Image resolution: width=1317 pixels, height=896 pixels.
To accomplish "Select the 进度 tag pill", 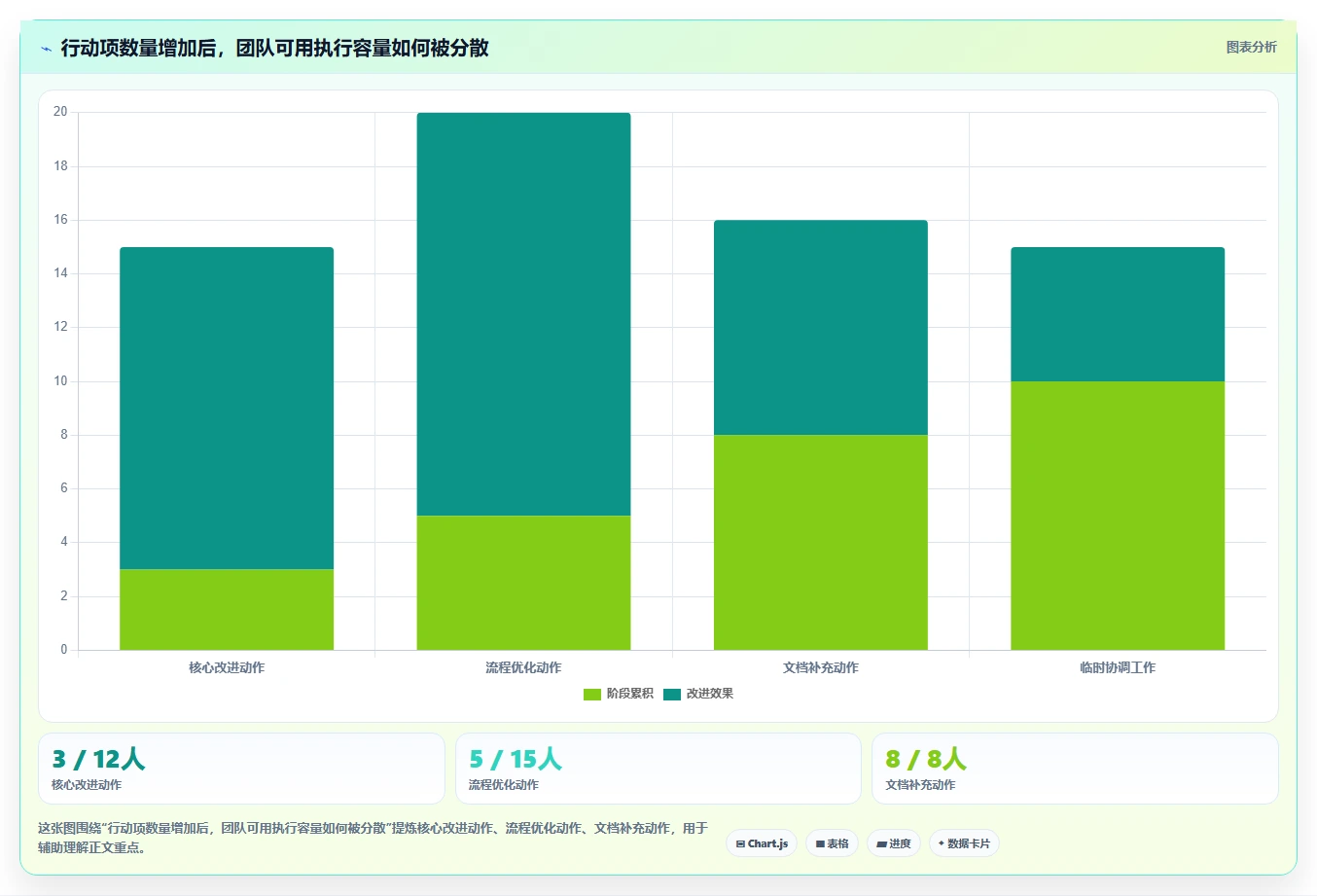I will pyautogui.click(x=893, y=843).
